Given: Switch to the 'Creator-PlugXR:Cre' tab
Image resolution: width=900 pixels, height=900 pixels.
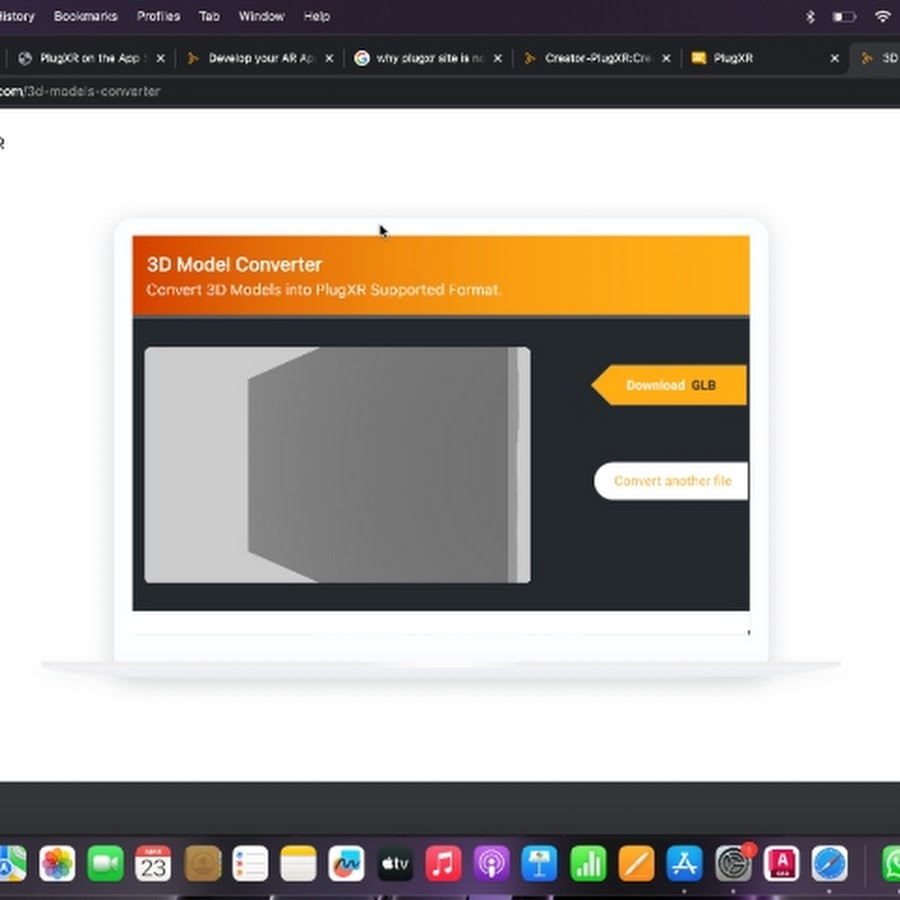Looking at the screenshot, I should pyautogui.click(x=597, y=58).
